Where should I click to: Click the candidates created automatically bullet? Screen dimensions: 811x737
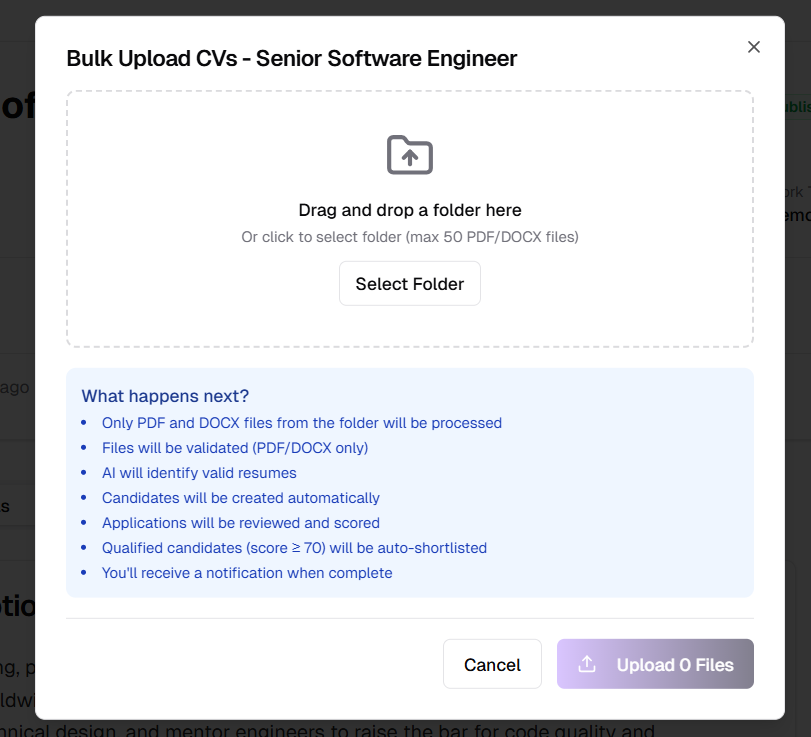pyautogui.click(x=241, y=497)
